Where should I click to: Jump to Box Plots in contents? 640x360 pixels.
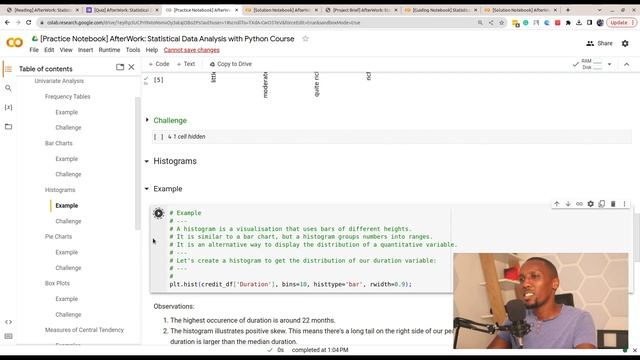(x=57, y=283)
